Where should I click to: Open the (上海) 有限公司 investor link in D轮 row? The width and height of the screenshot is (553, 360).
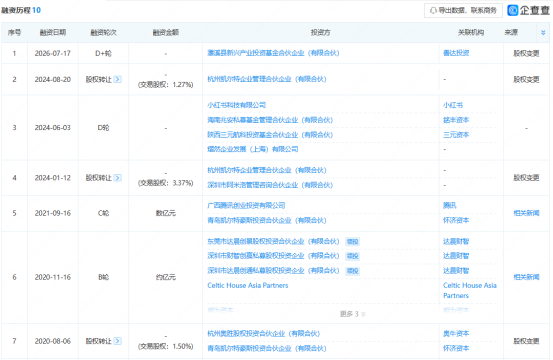click(x=253, y=149)
